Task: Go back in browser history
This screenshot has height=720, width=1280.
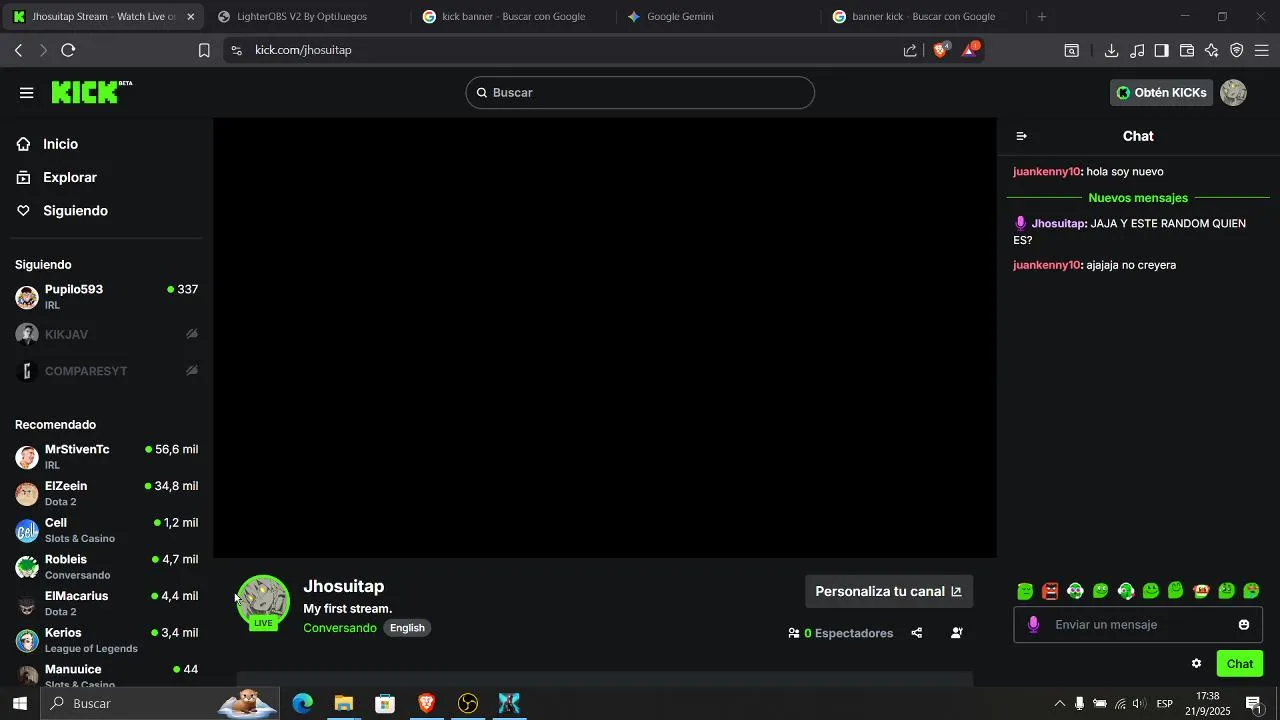Action: (18, 50)
